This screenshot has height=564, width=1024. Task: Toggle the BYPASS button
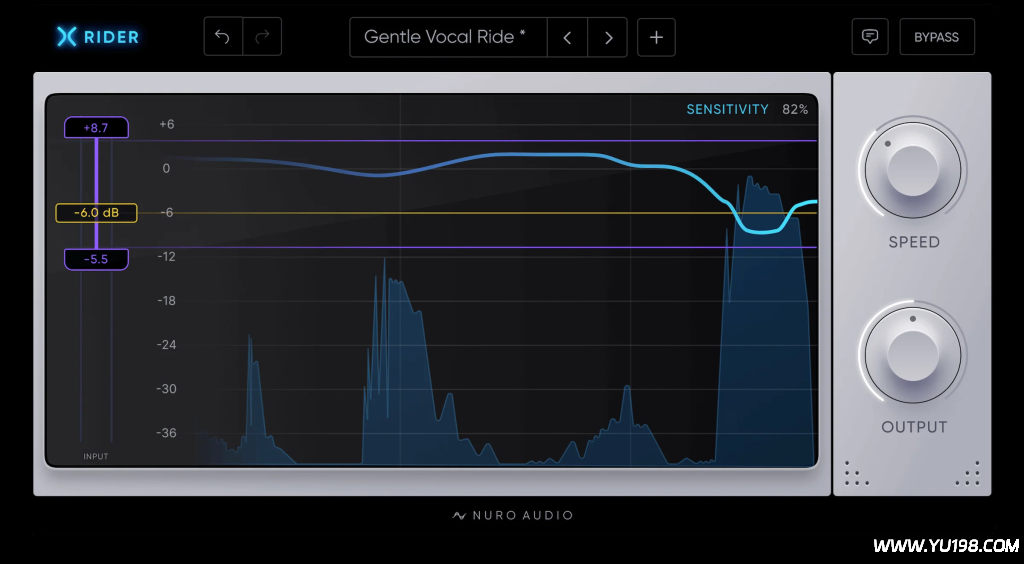936,37
